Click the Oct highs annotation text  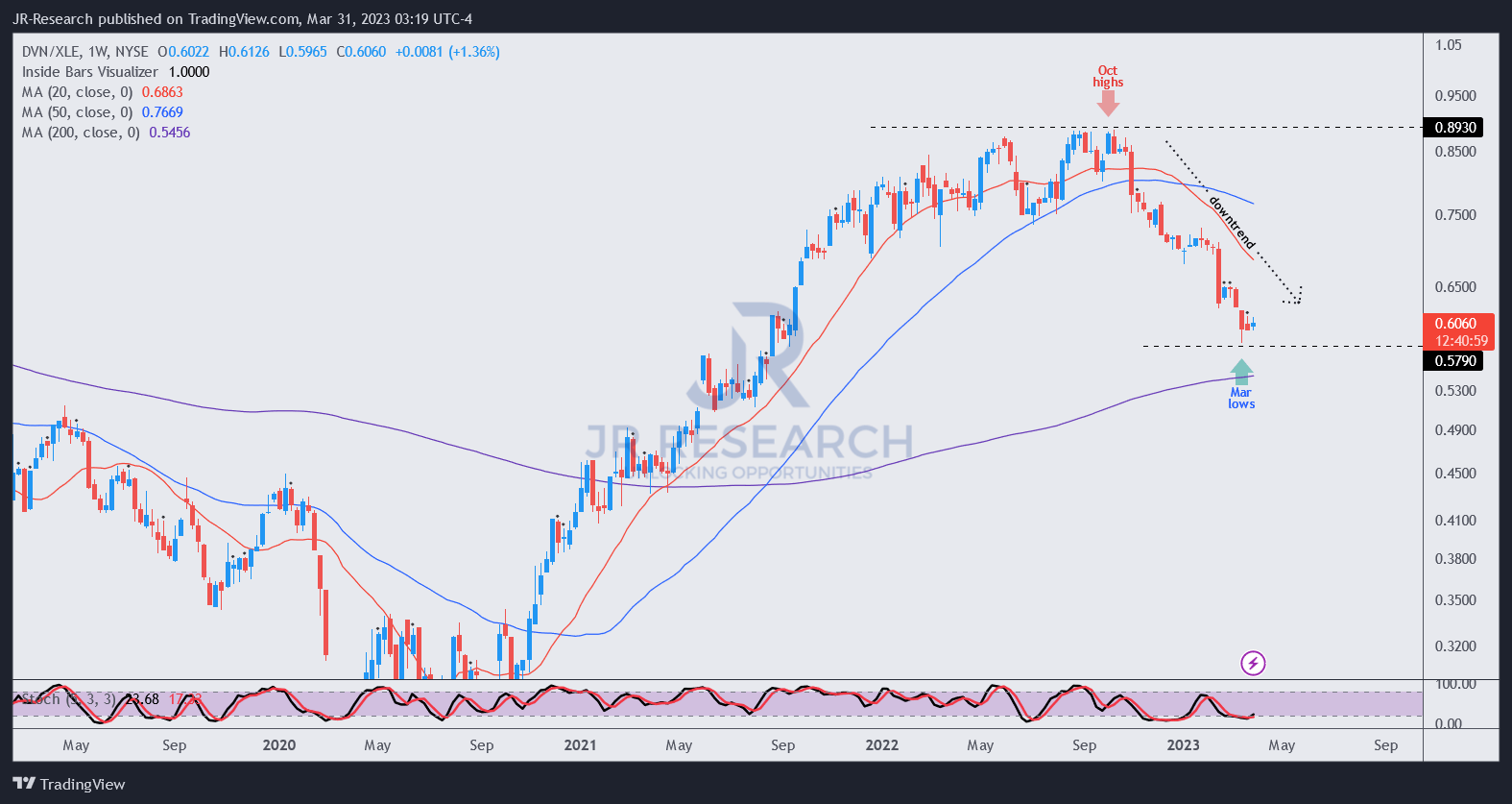[1108, 76]
